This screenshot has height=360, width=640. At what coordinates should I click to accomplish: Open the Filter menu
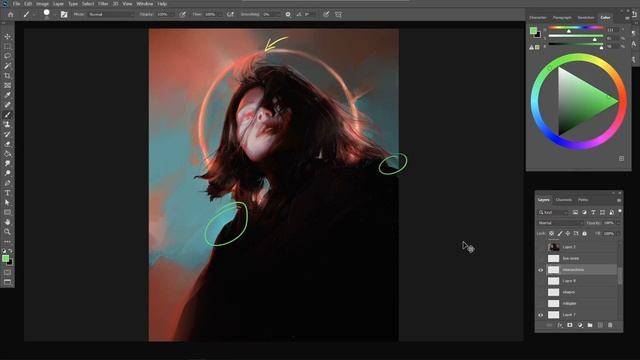pyautogui.click(x=103, y=4)
